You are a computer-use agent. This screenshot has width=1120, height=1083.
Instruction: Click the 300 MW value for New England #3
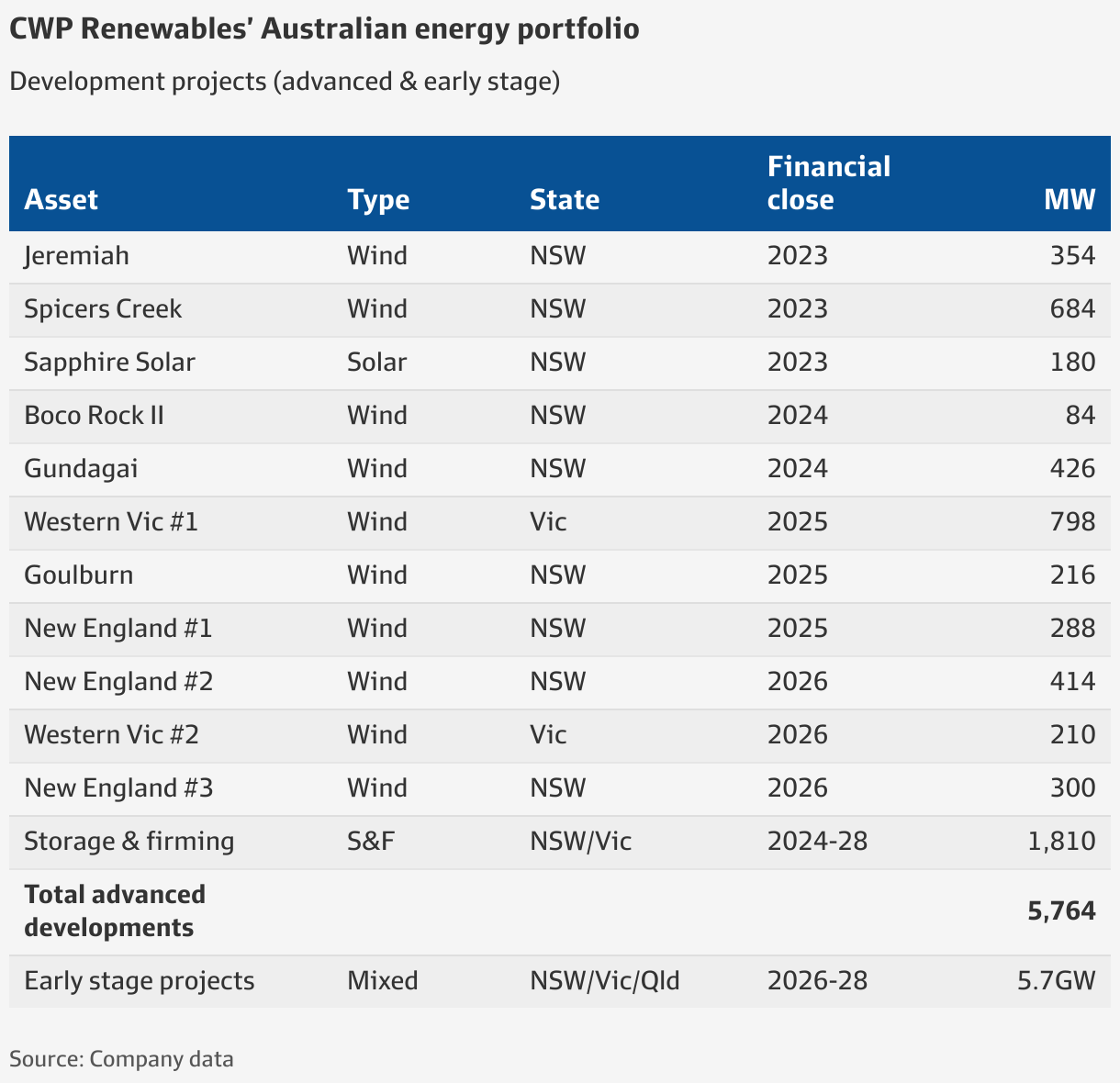point(1072,787)
